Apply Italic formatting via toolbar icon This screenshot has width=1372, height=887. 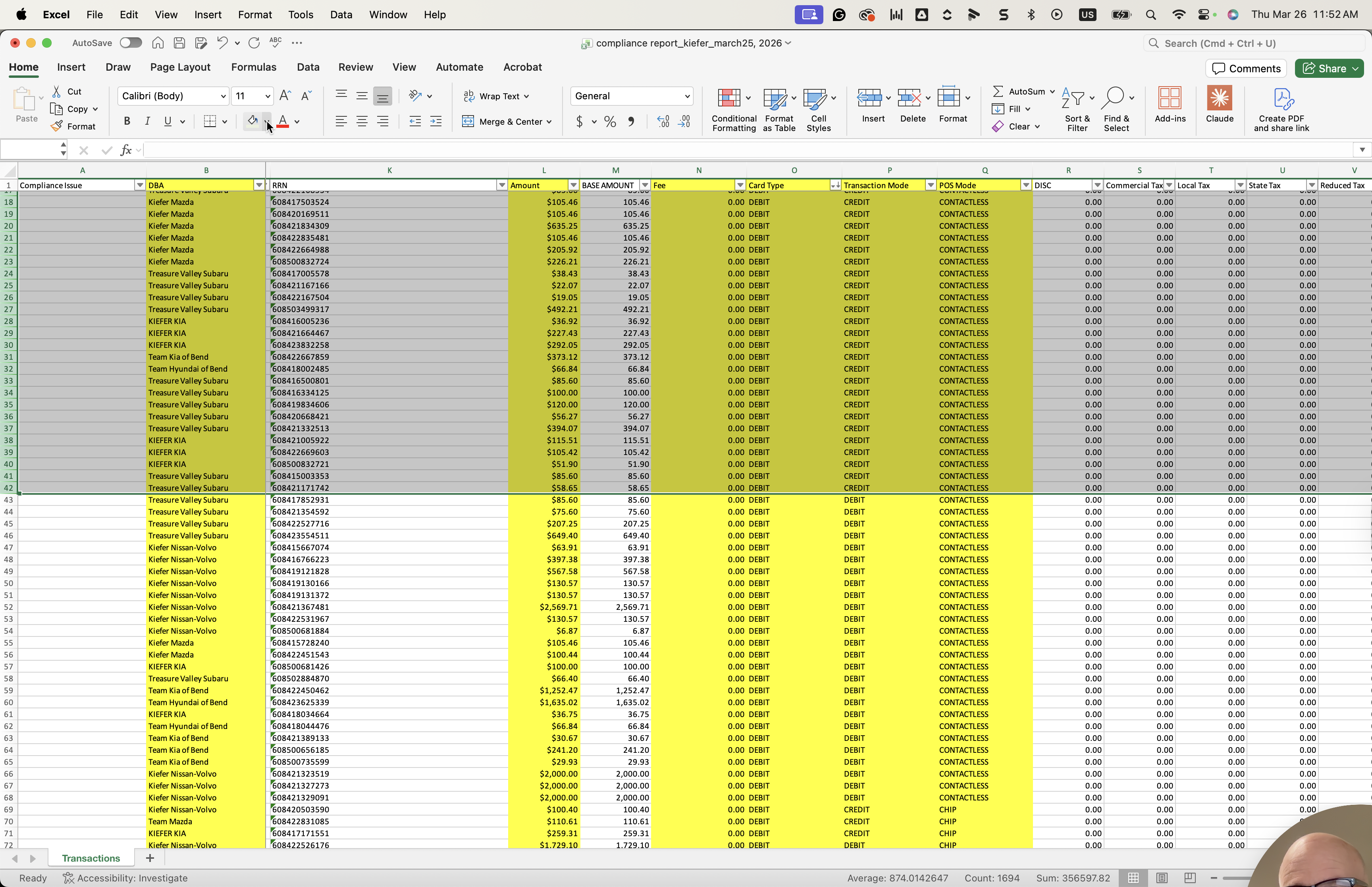click(147, 121)
